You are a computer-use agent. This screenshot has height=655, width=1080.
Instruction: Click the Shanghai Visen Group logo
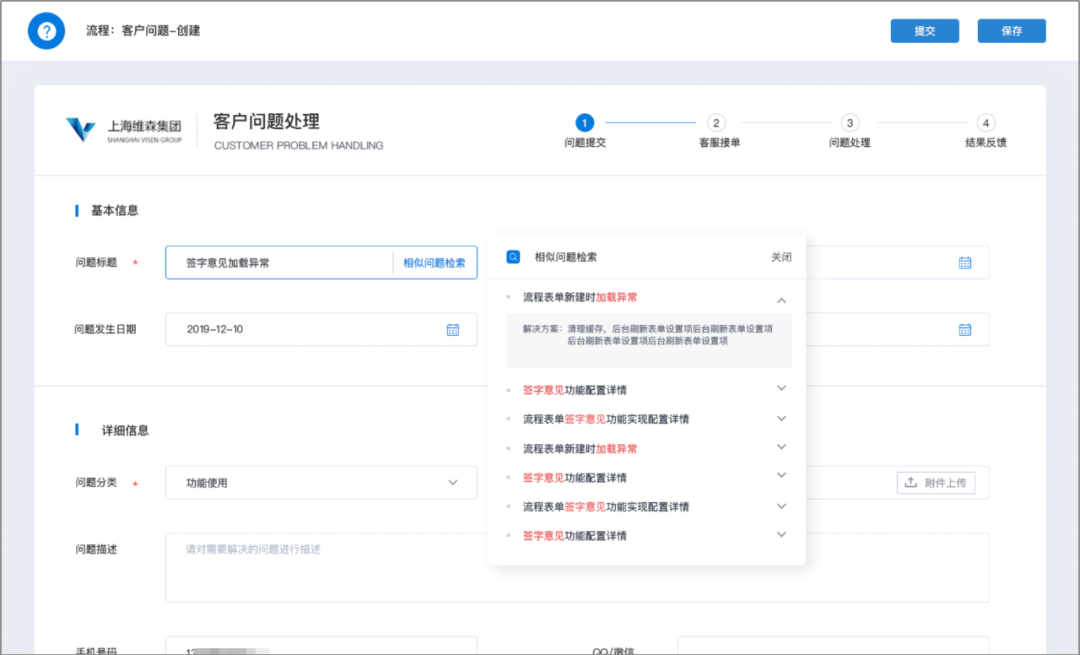coord(124,131)
